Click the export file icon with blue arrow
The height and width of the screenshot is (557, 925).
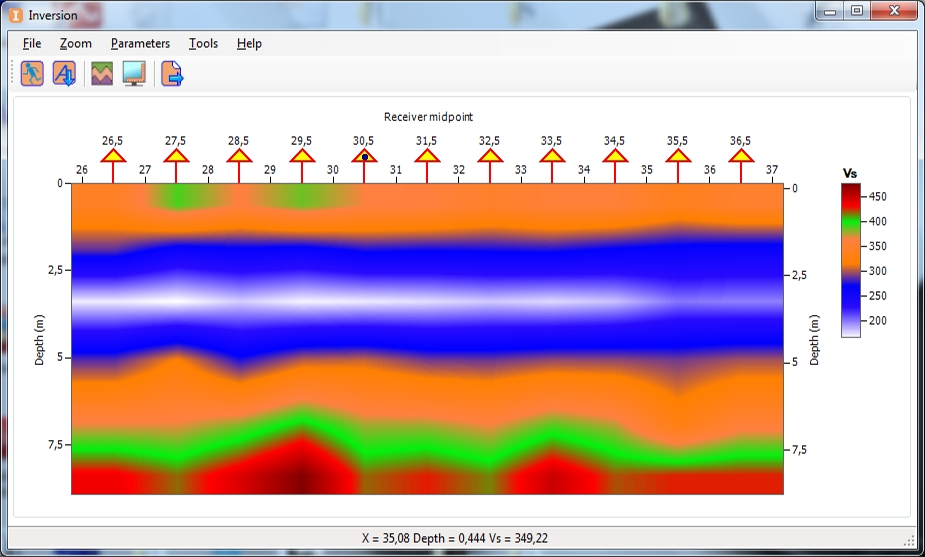(x=172, y=73)
